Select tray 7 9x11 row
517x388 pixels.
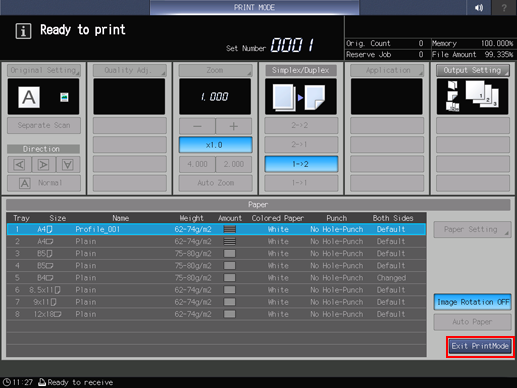pyautogui.click(x=216, y=302)
